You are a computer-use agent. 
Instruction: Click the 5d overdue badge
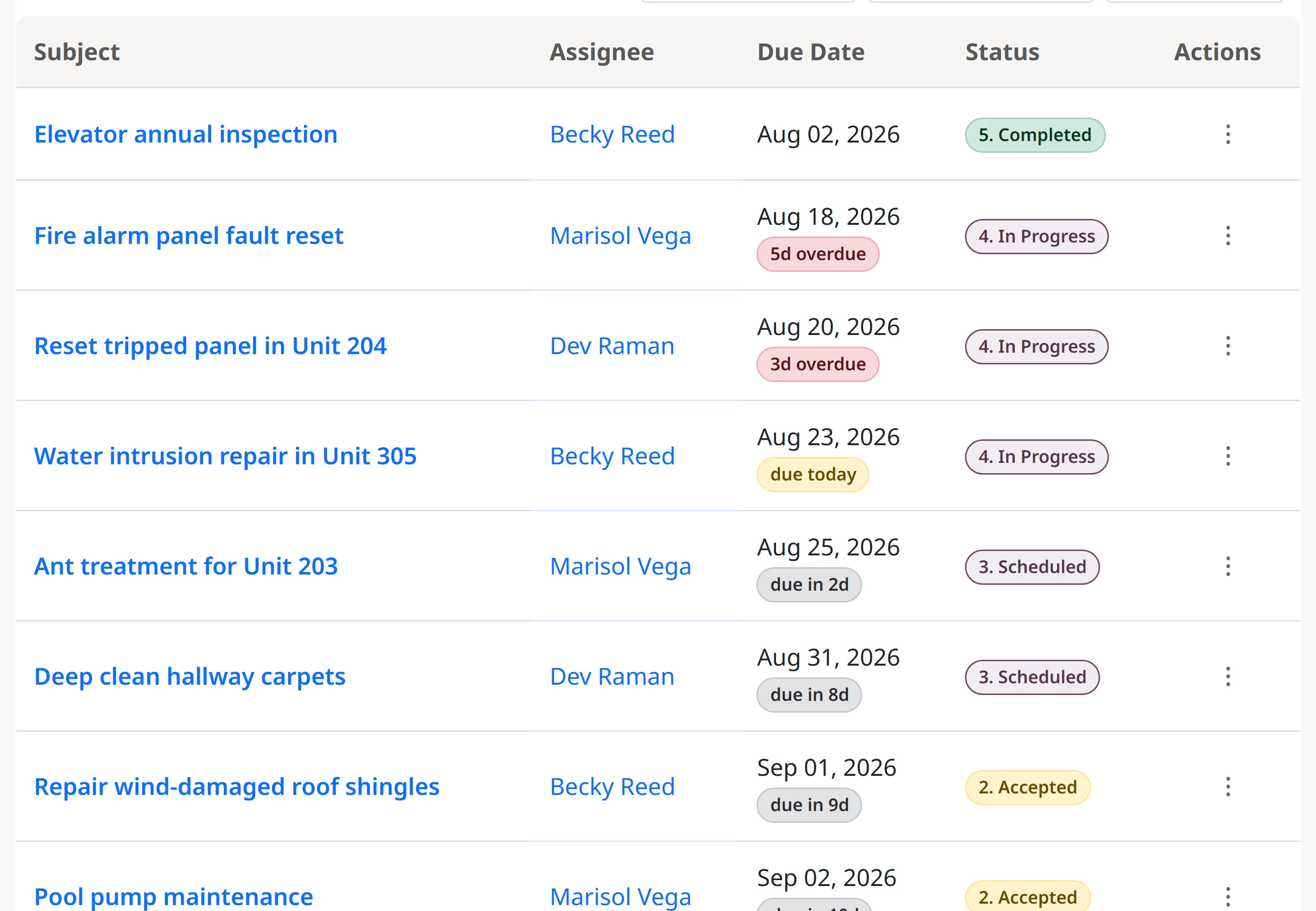pos(818,254)
